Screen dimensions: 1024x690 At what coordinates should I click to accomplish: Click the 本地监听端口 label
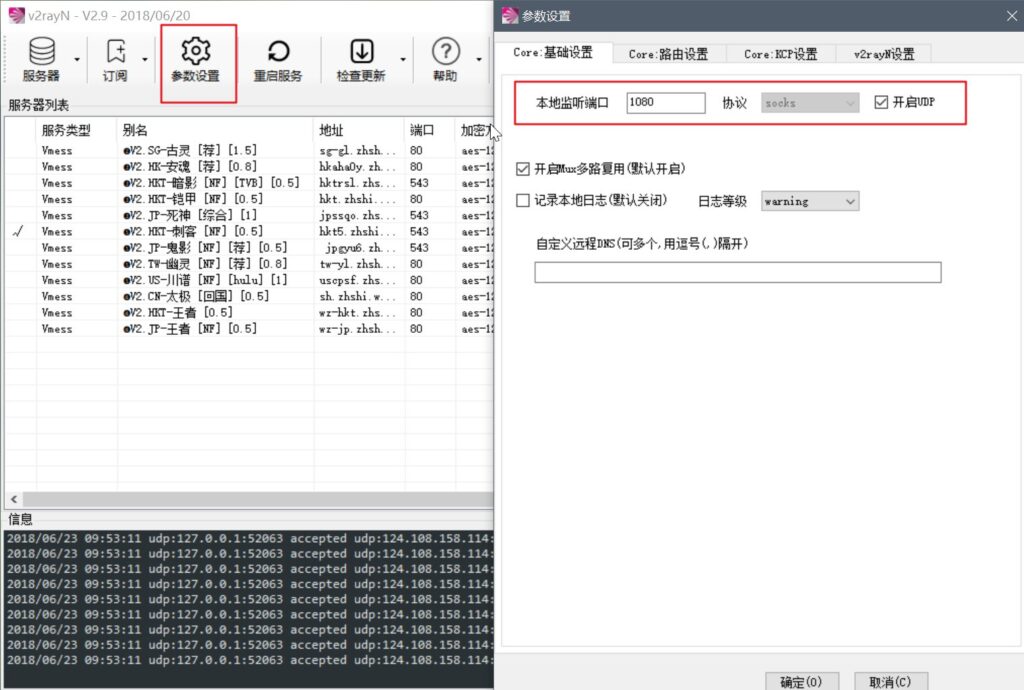coord(572,102)
